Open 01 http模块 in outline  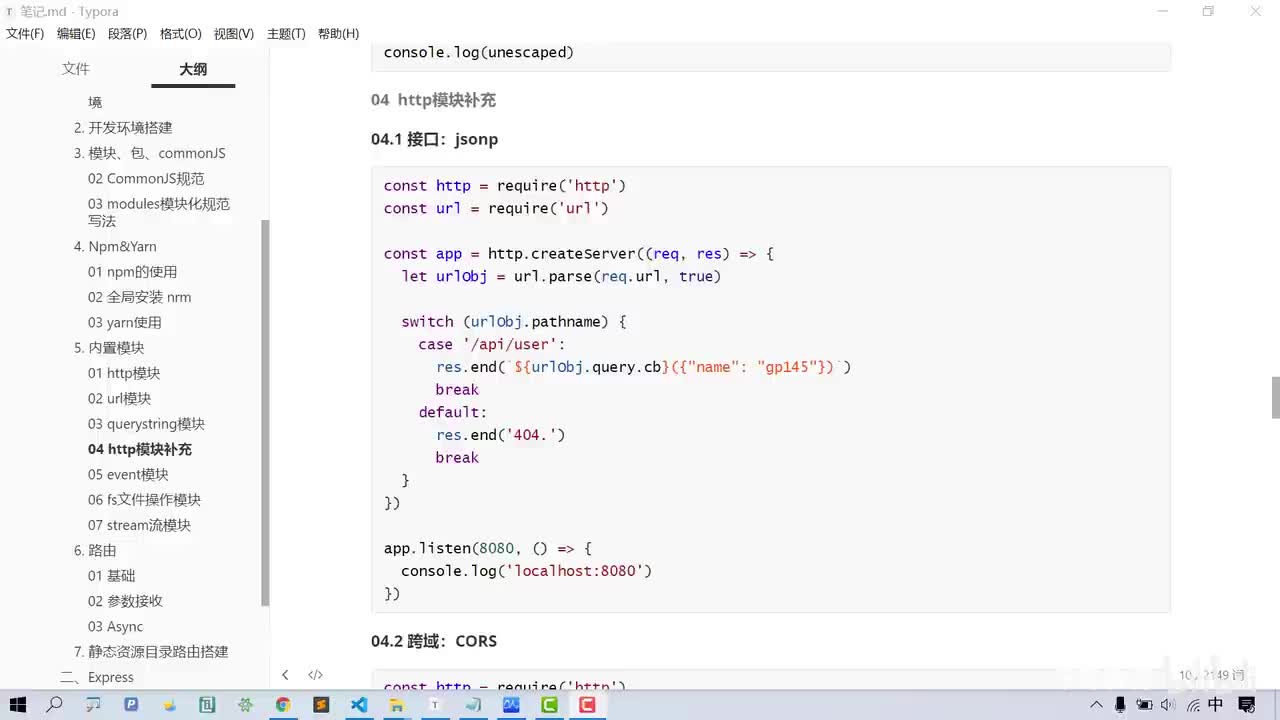coord(124,373)
